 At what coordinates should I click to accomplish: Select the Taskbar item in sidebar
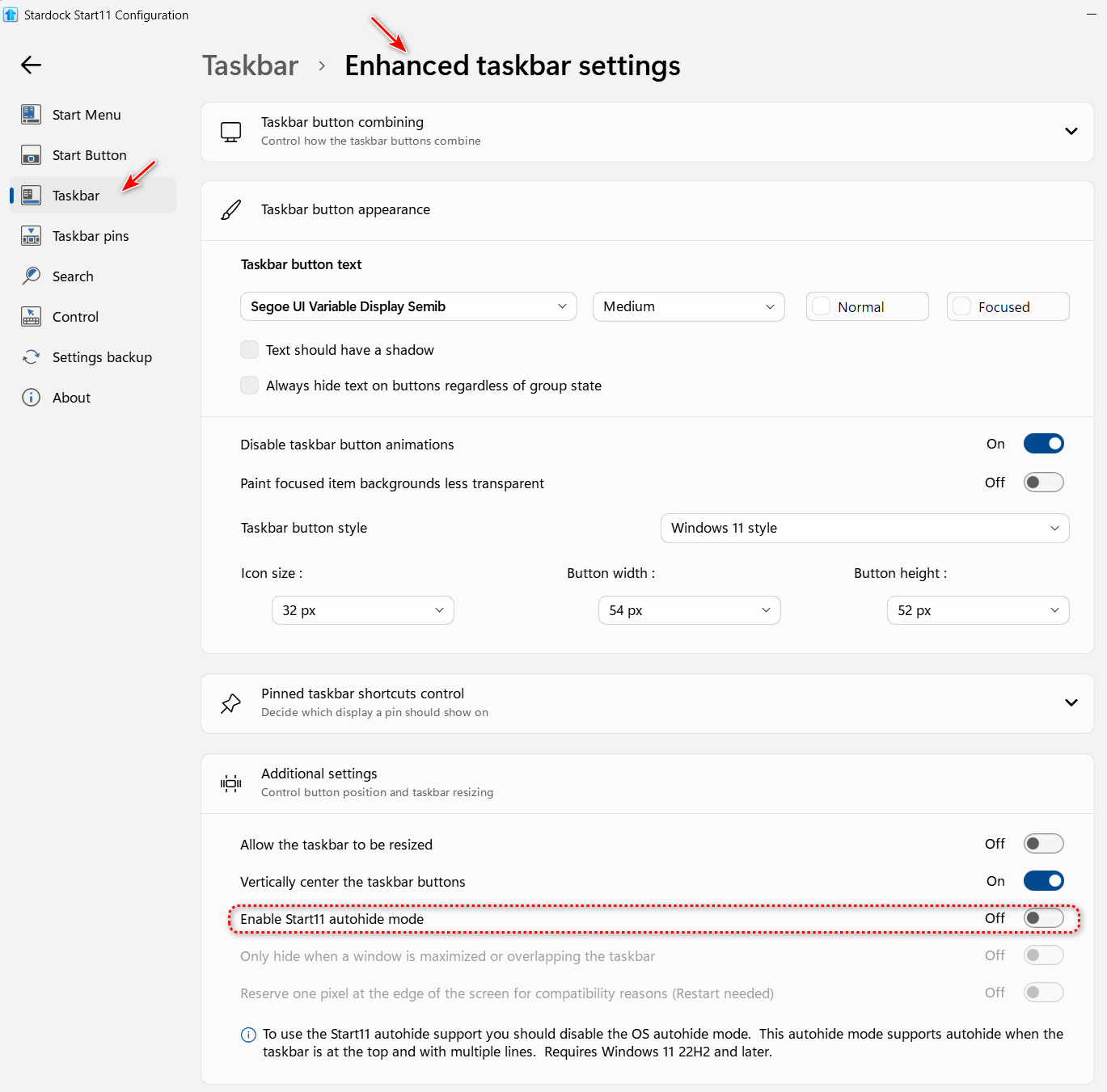76,196
